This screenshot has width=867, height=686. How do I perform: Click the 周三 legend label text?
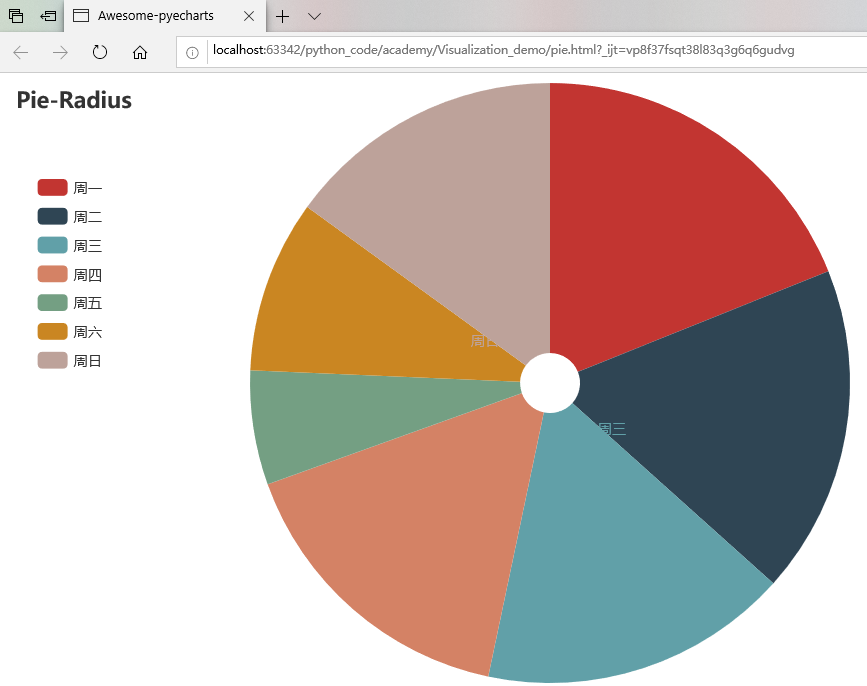(87, 245)
